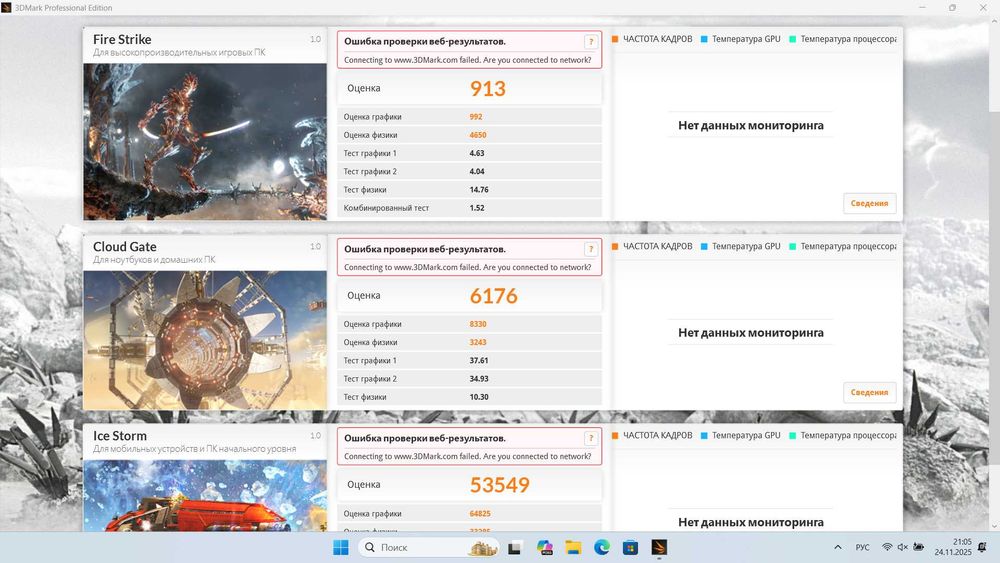The image size is (1000, 563).
Task: Open Cloud Gate details via Сведения button
Action: [869, 392]
